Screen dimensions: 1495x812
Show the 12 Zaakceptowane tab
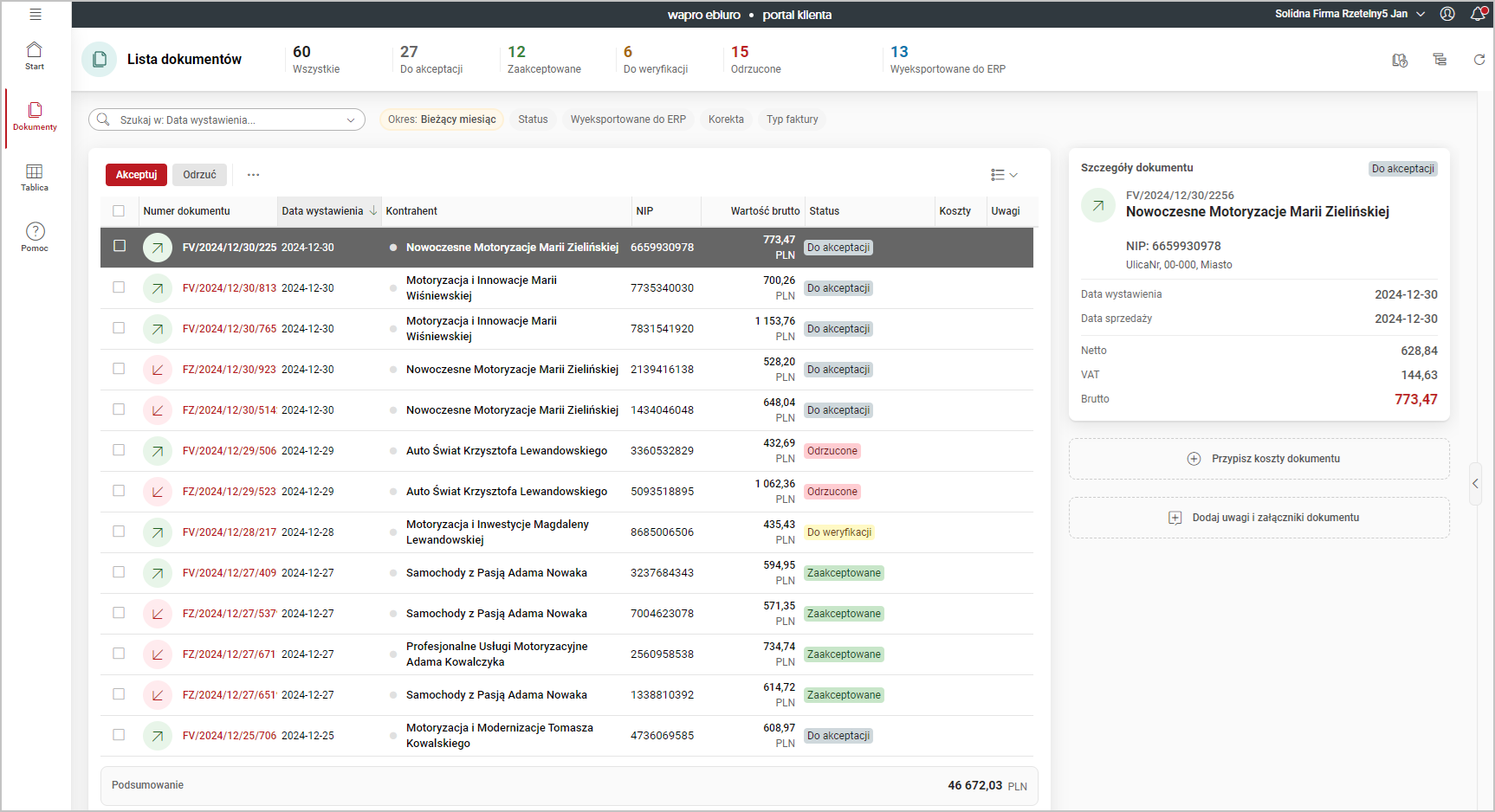pyautogui.click(x=544, y=59)
